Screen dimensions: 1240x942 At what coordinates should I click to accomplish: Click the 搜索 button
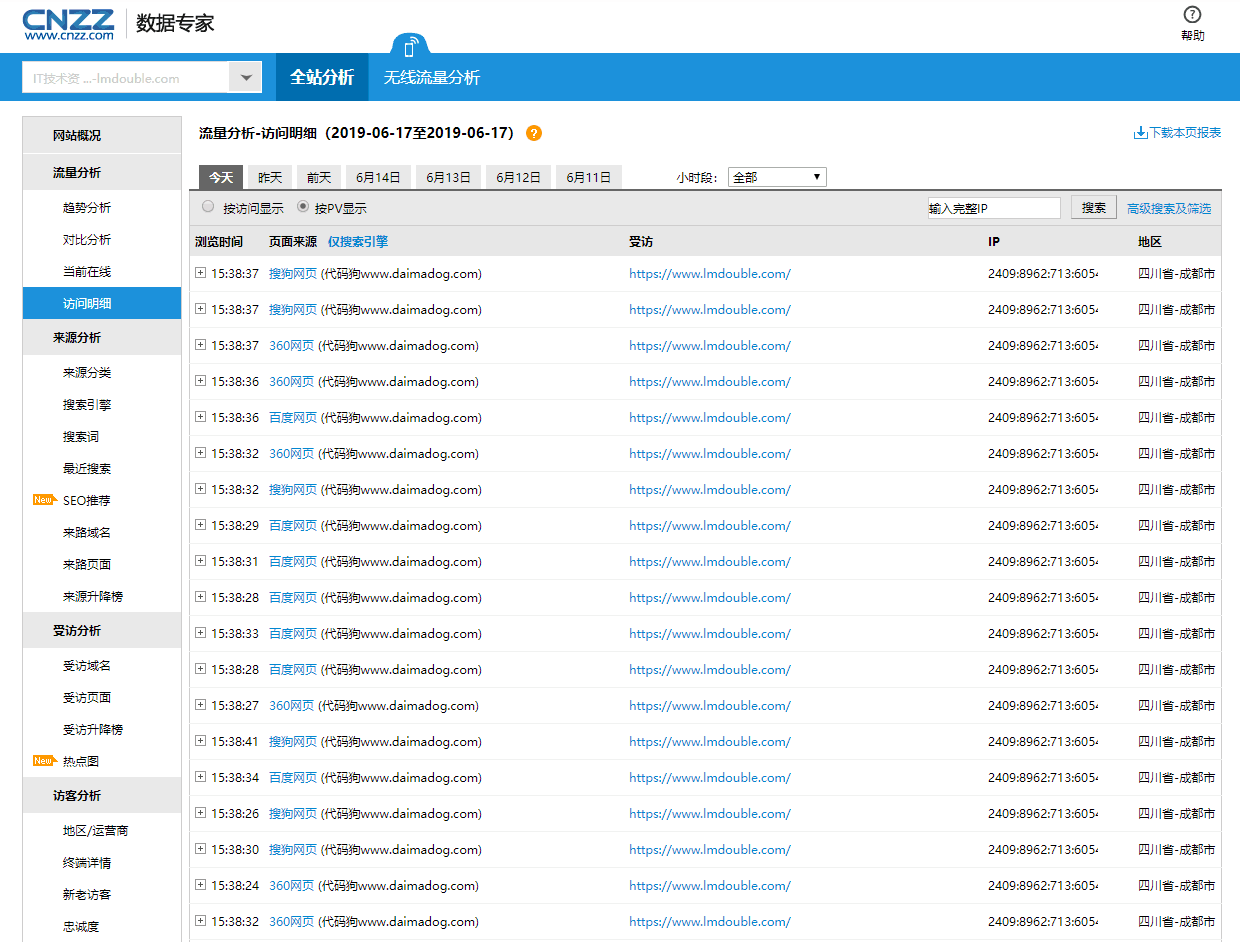point(1094,208)
